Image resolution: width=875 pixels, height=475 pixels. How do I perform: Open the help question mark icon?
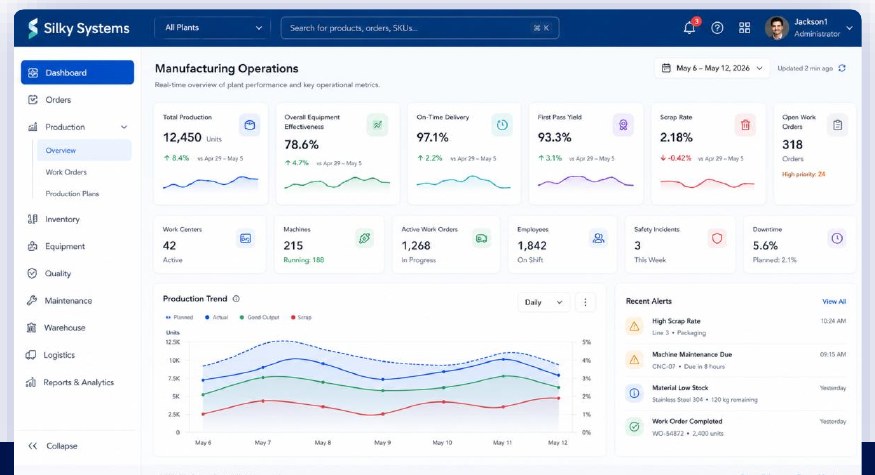click(717, 28)
